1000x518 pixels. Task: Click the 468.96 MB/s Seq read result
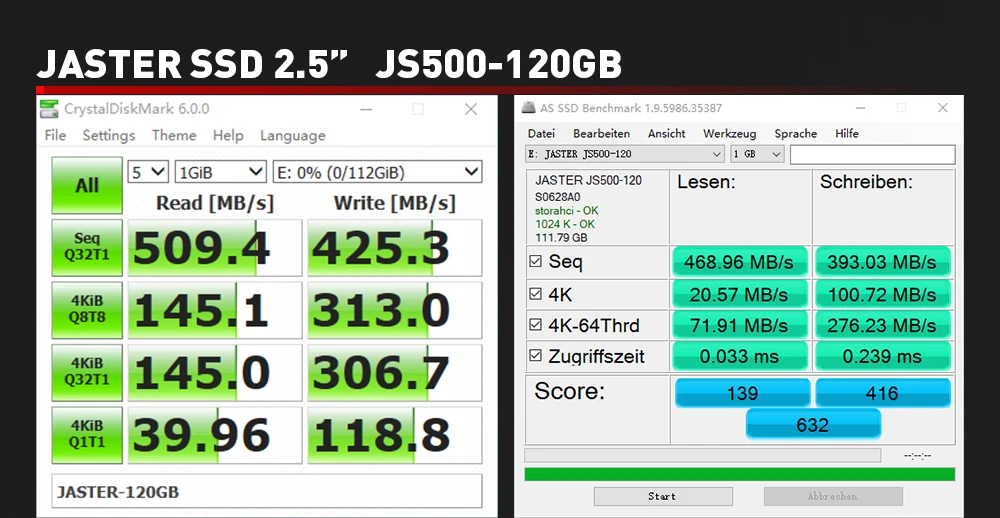(740, 262)
